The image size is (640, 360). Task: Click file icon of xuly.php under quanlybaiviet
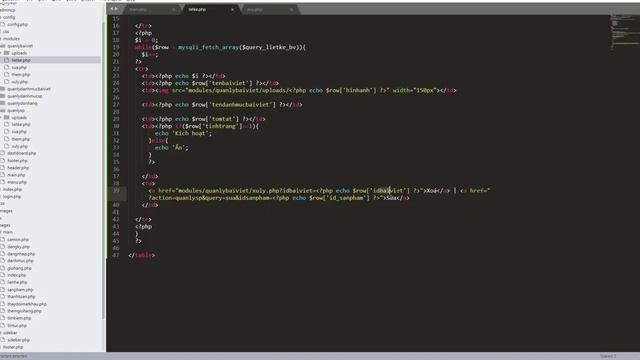(x=6, y=82)
